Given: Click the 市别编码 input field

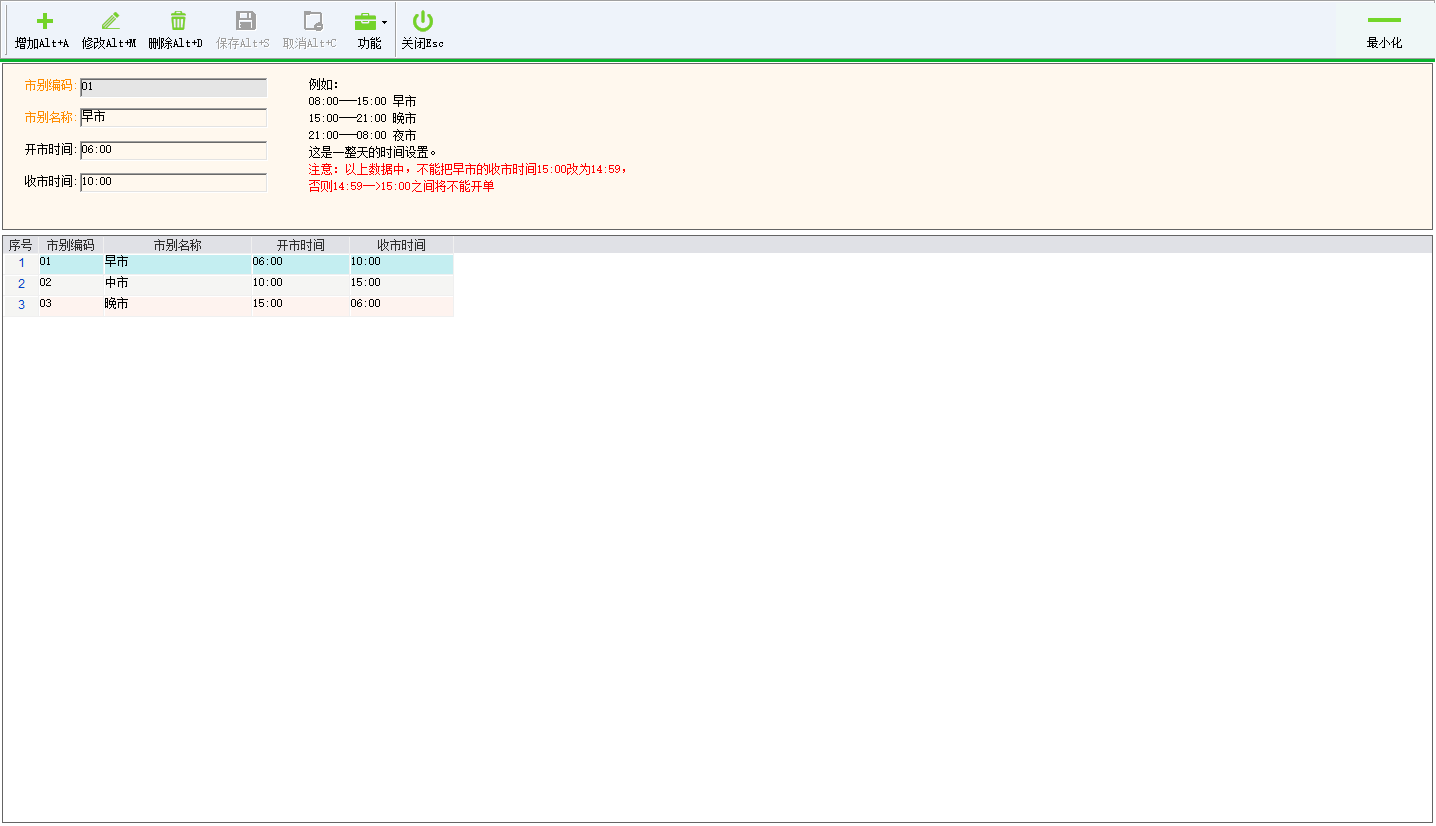Looking at the screenshot, I should 174,87.
